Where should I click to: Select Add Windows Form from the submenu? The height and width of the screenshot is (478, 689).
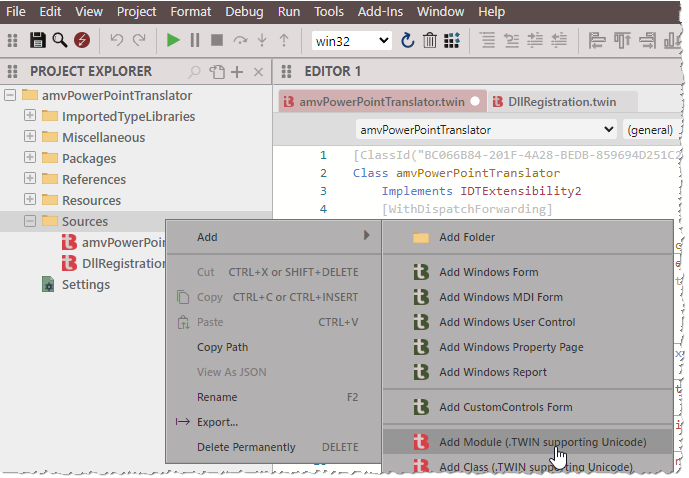click(488, 272)
